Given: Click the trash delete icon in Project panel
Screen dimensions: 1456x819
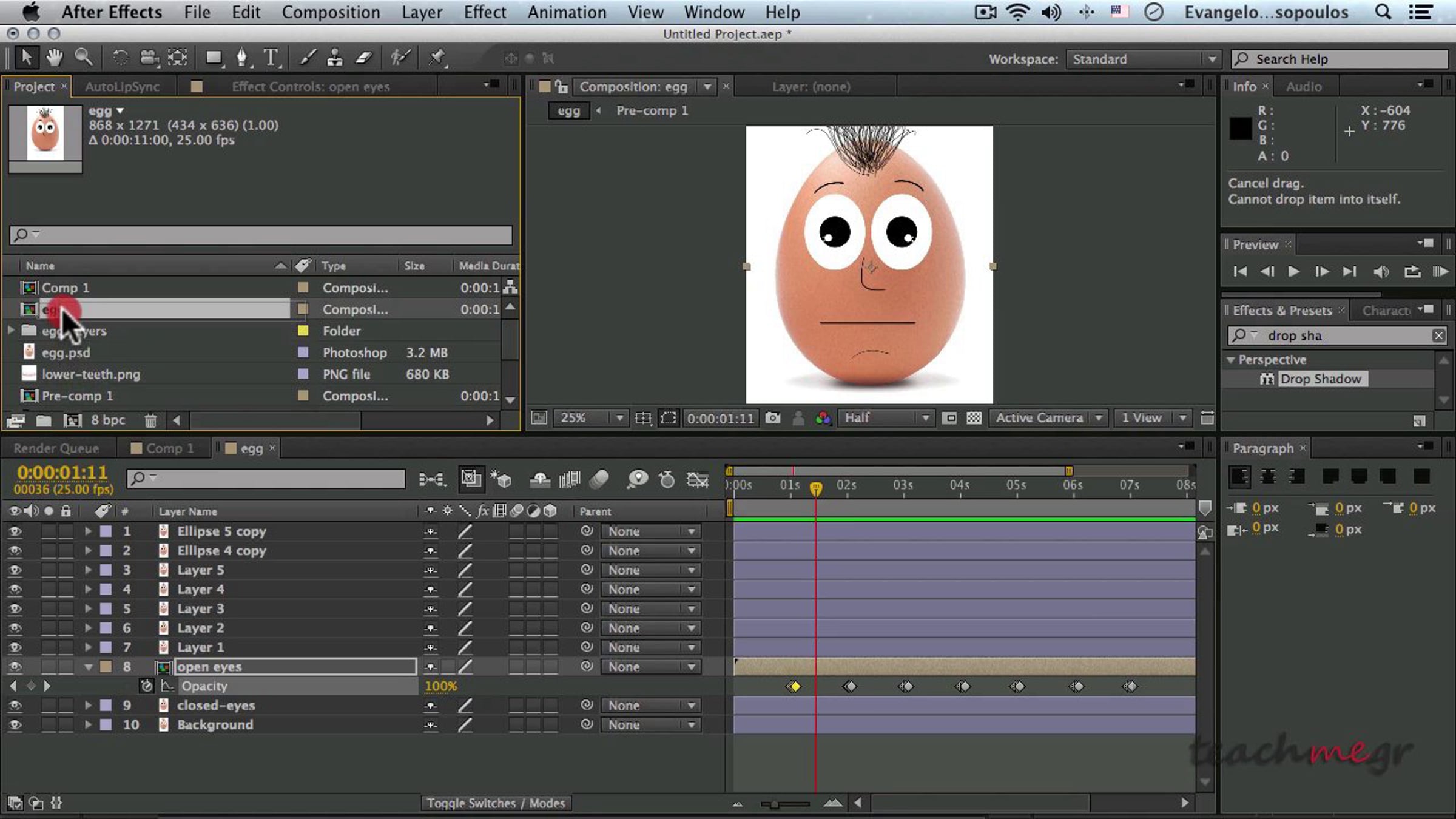Looking at the screenshot, I should (150, 420).
